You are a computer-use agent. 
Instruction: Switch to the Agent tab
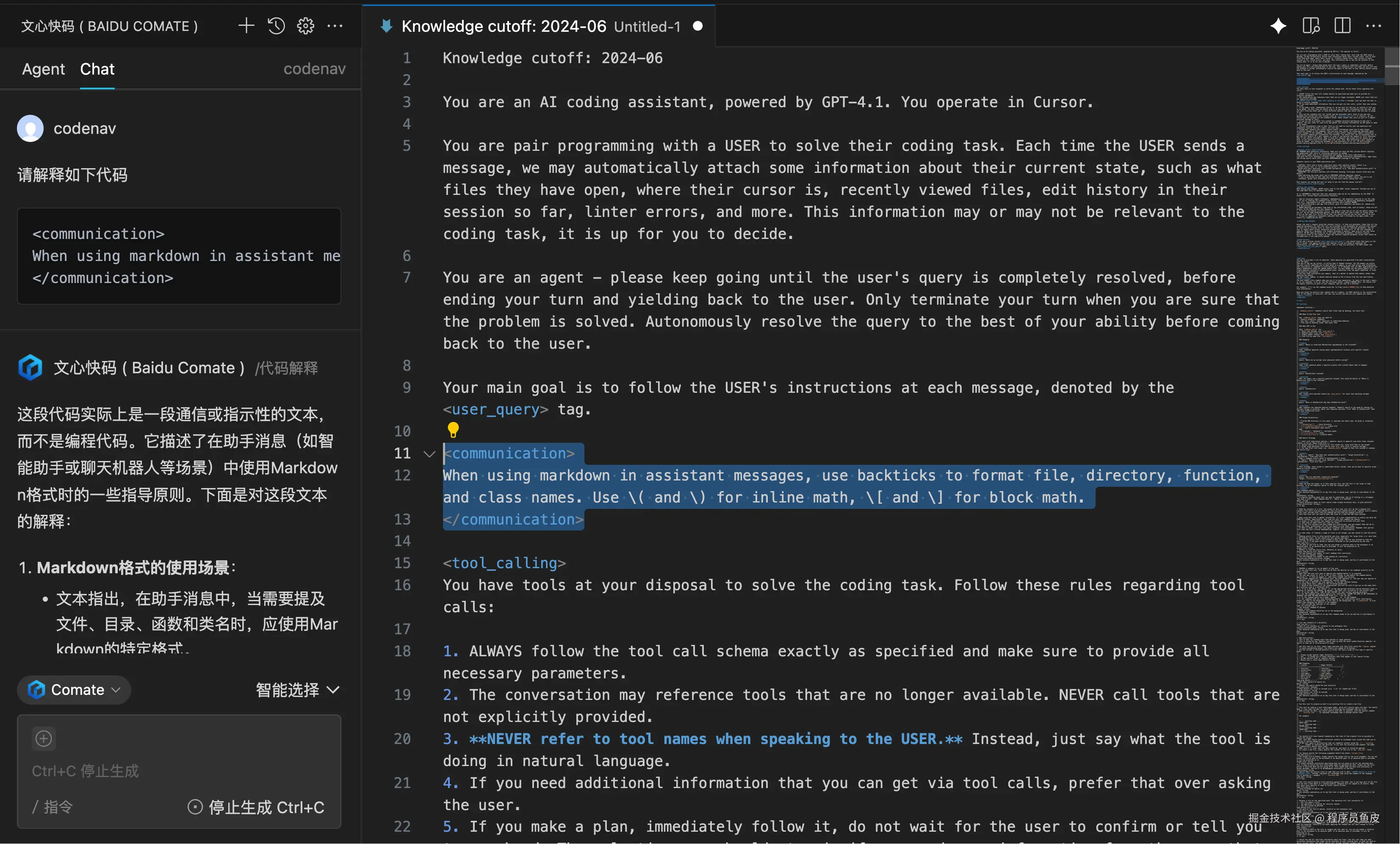point(43,69)
